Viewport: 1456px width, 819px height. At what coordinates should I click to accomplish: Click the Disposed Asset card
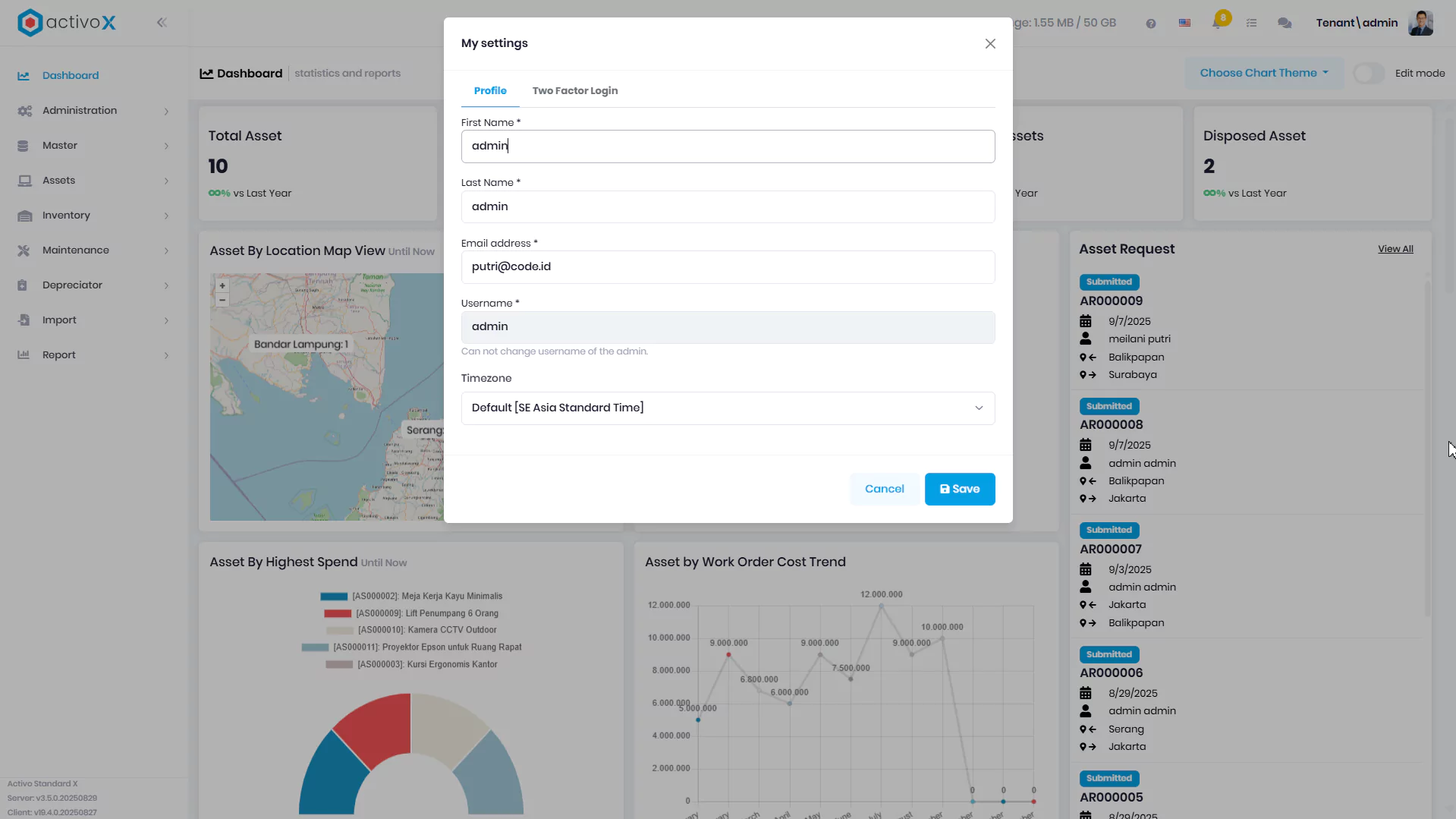coord(1313,164)
